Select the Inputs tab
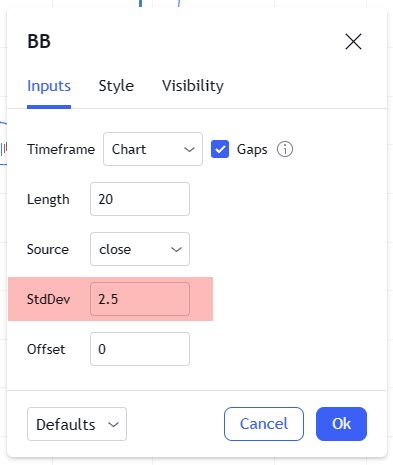The height and width of the screenshot is (465, 393). tap(49, 86)
